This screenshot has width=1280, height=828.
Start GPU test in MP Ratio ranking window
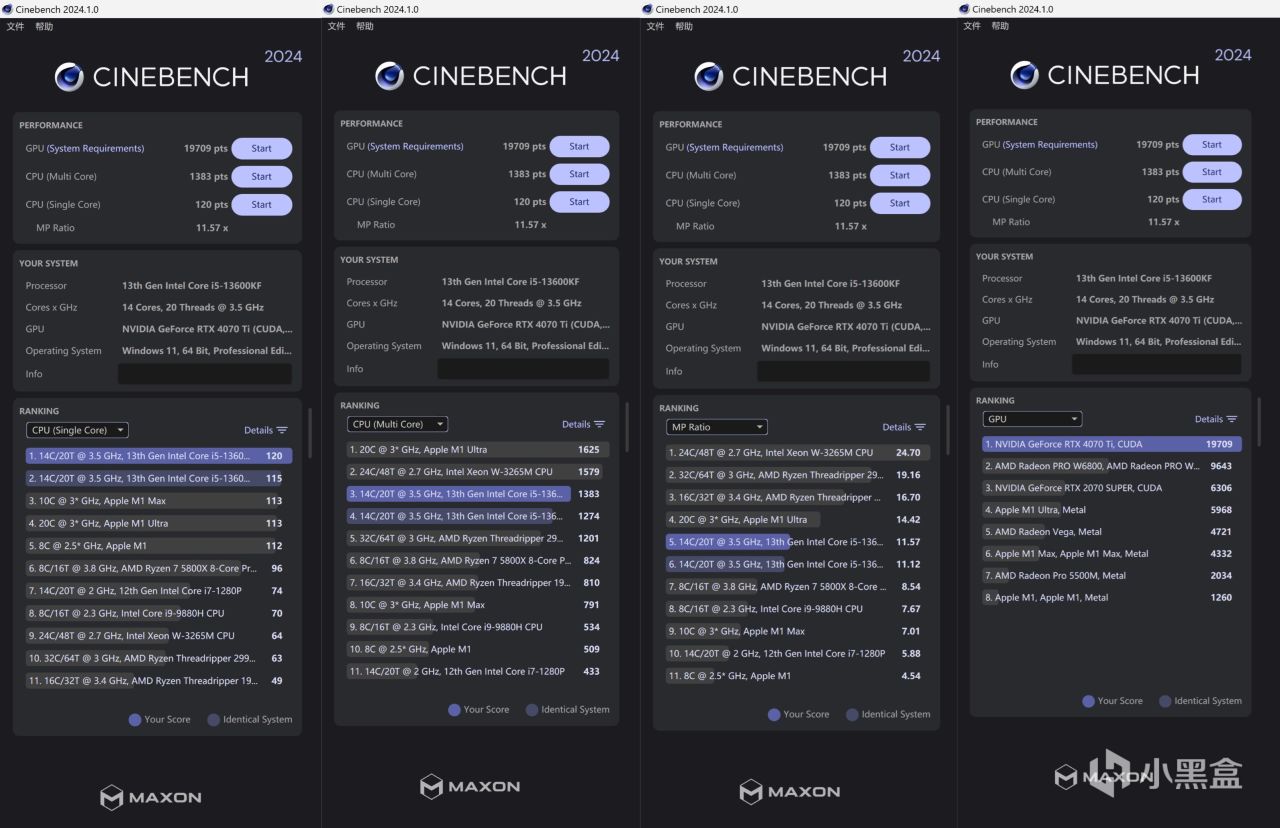[900, 147]
